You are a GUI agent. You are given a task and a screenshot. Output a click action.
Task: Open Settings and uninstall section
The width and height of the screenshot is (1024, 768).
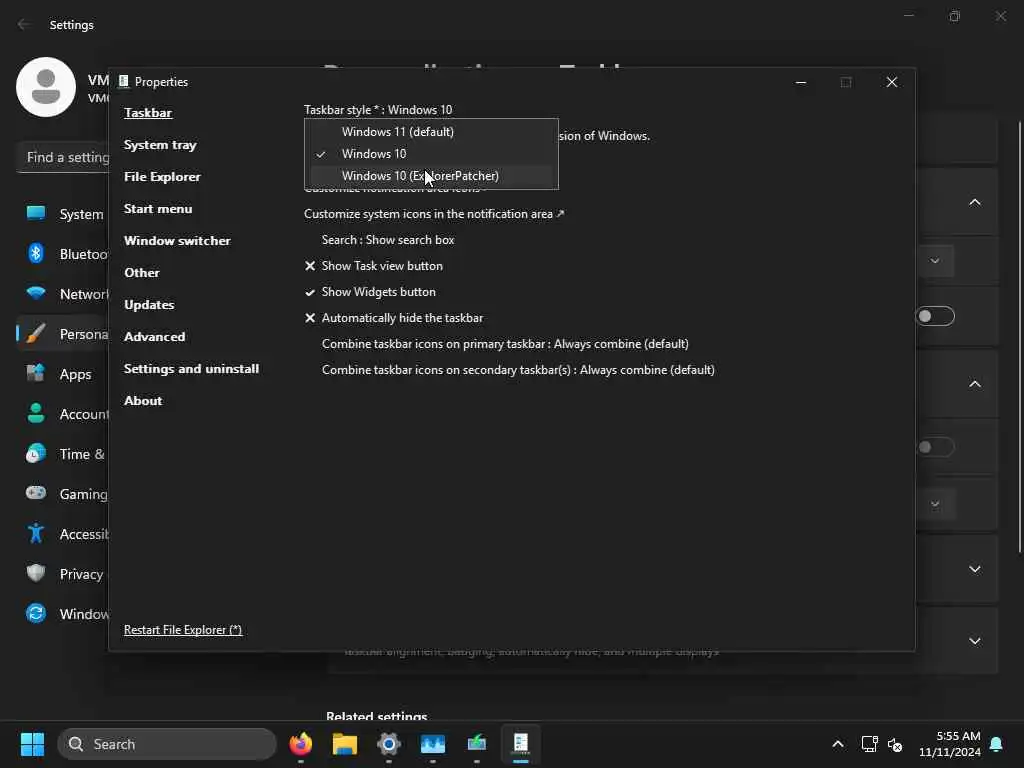[191, 369]
